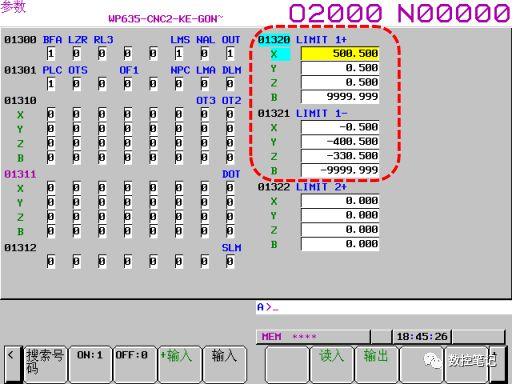Click the 输出 softkey

376,364
